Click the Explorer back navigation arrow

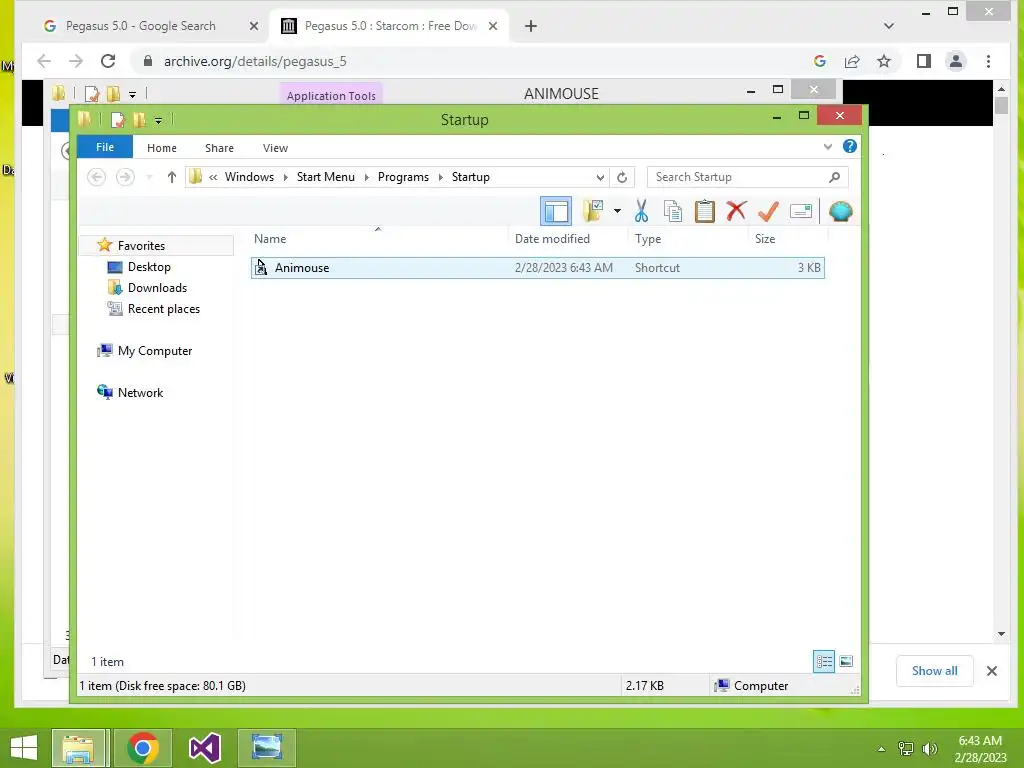coord(96,177)
